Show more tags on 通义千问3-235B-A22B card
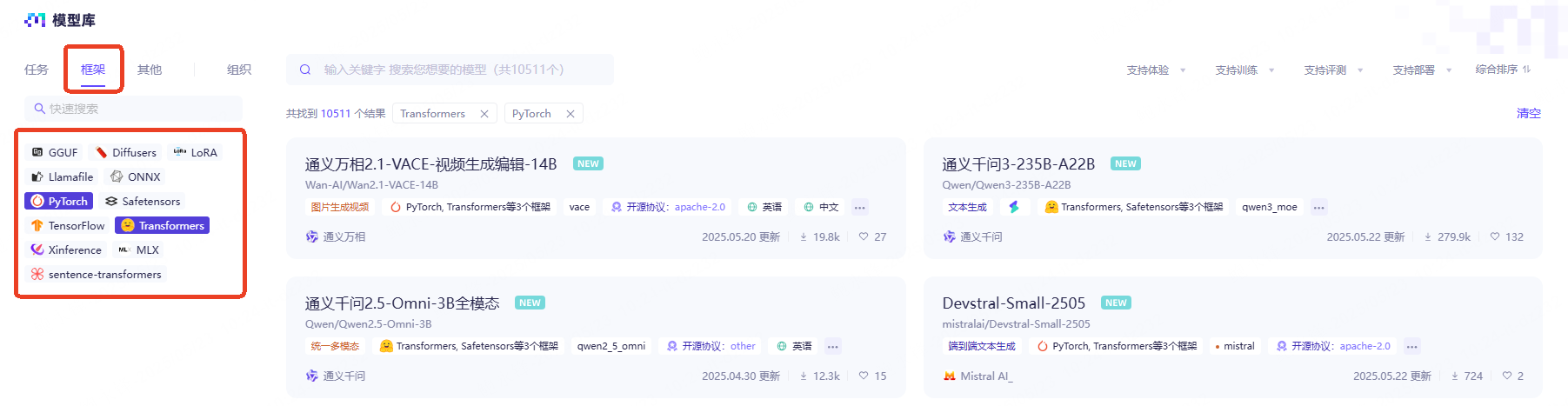This screenshot has height=406, width=1568. [x=1318, y=207]
